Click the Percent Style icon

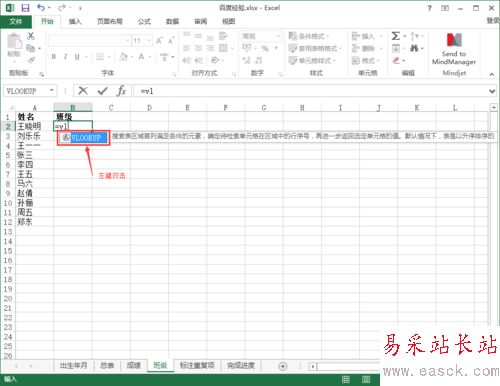coord(265,49)
